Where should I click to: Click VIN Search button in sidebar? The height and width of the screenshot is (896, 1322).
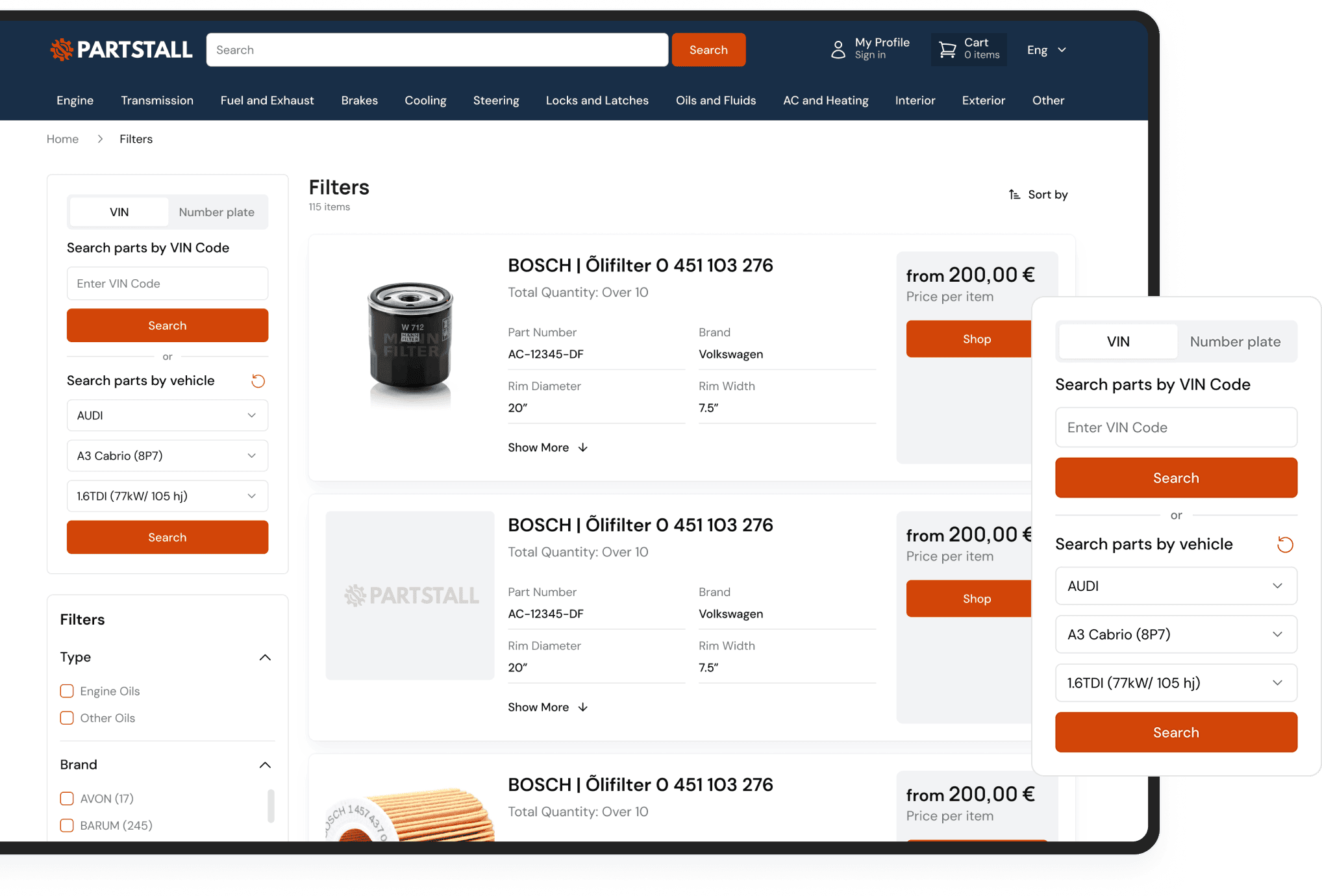coord(168,325)
